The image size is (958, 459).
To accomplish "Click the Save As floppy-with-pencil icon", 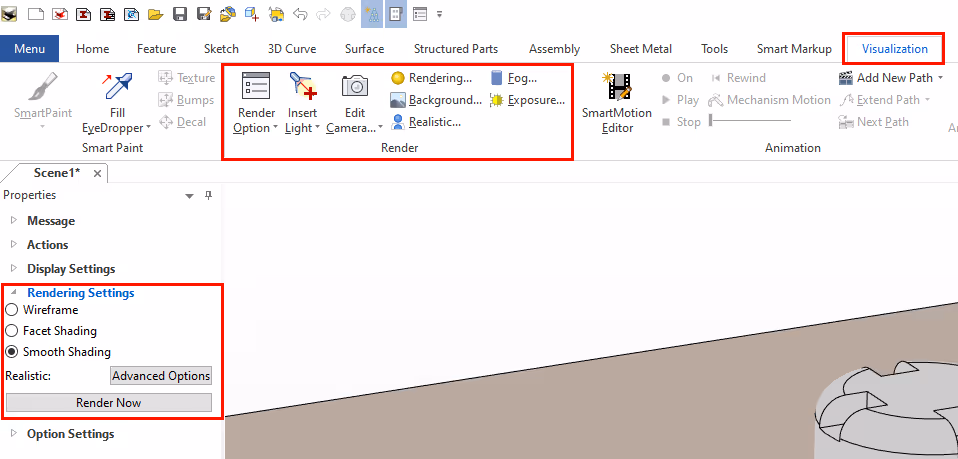I will pos(204,13).
